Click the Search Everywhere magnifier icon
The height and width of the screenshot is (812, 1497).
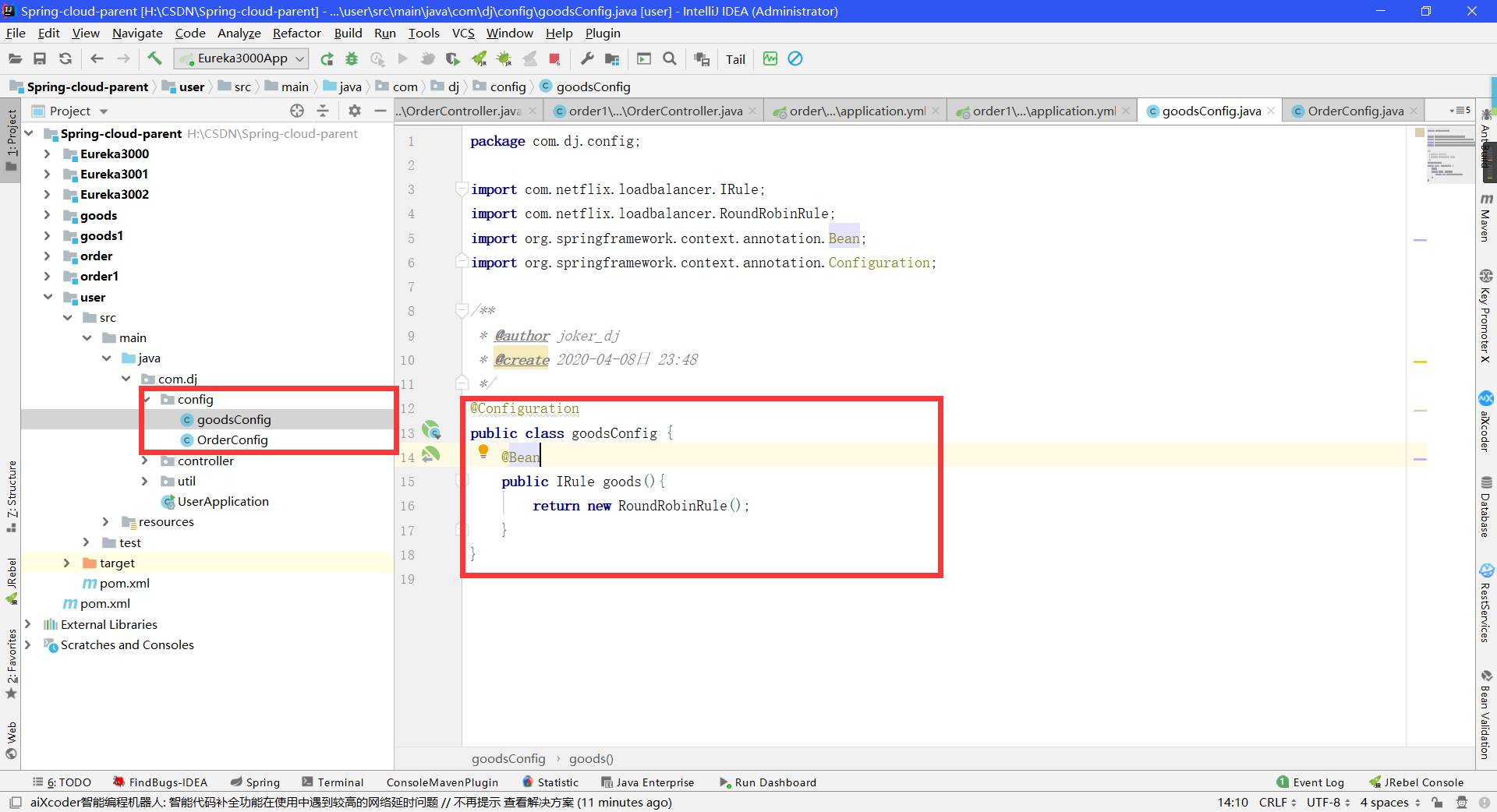point(669,58)
